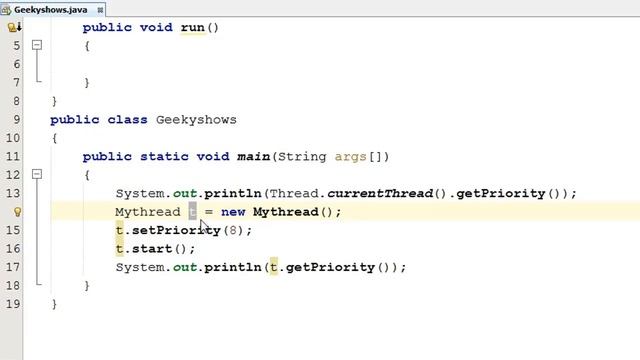Click line number 9 in the gutter
Image resolution: width=640 pixels, height=360 pixels.
(16, 120)
